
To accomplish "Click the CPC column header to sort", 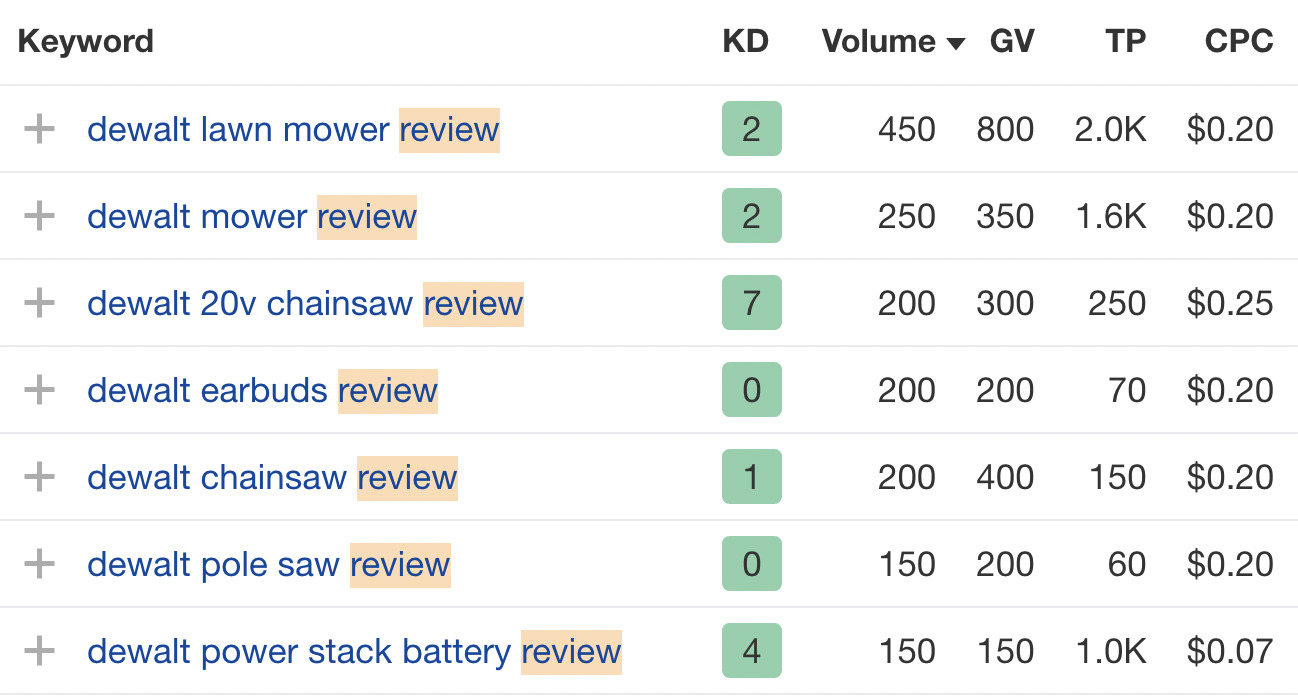I will pyautogui.click(x=1238, y=42).
